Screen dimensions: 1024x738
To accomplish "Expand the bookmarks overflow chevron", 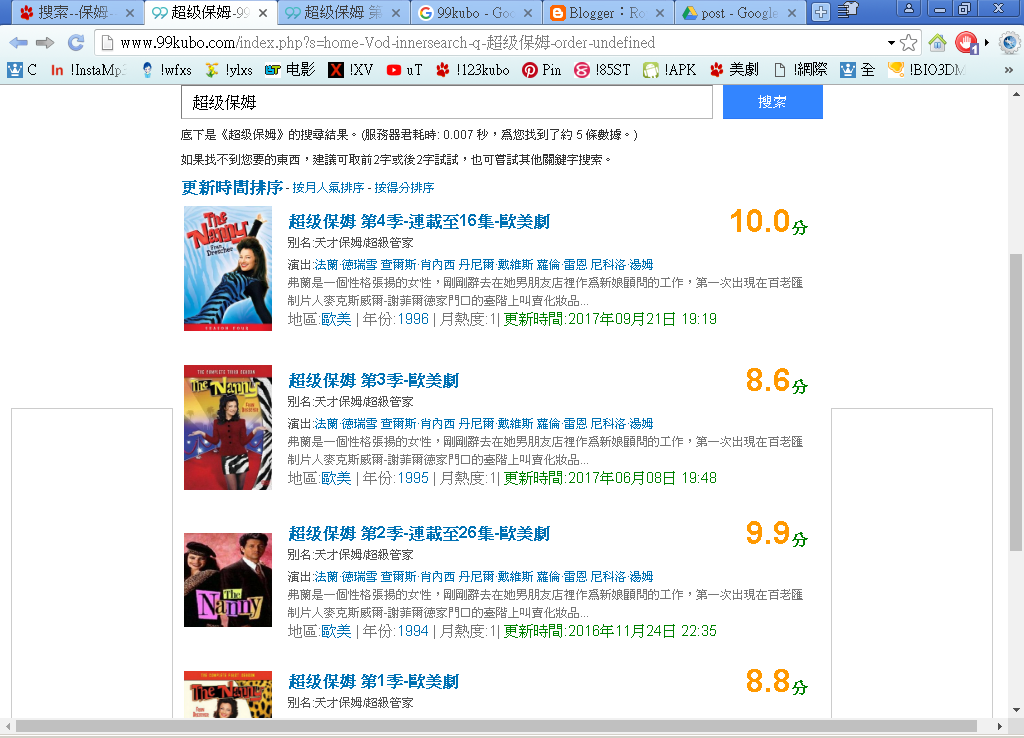I will click(x=1008, y=70).
